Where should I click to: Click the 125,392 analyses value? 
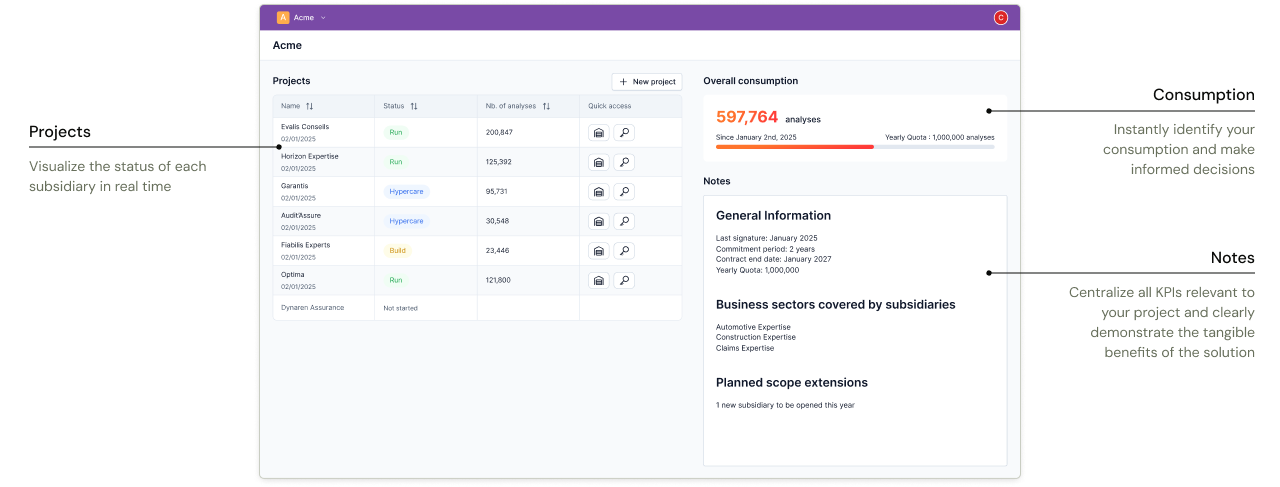point(499,162)
